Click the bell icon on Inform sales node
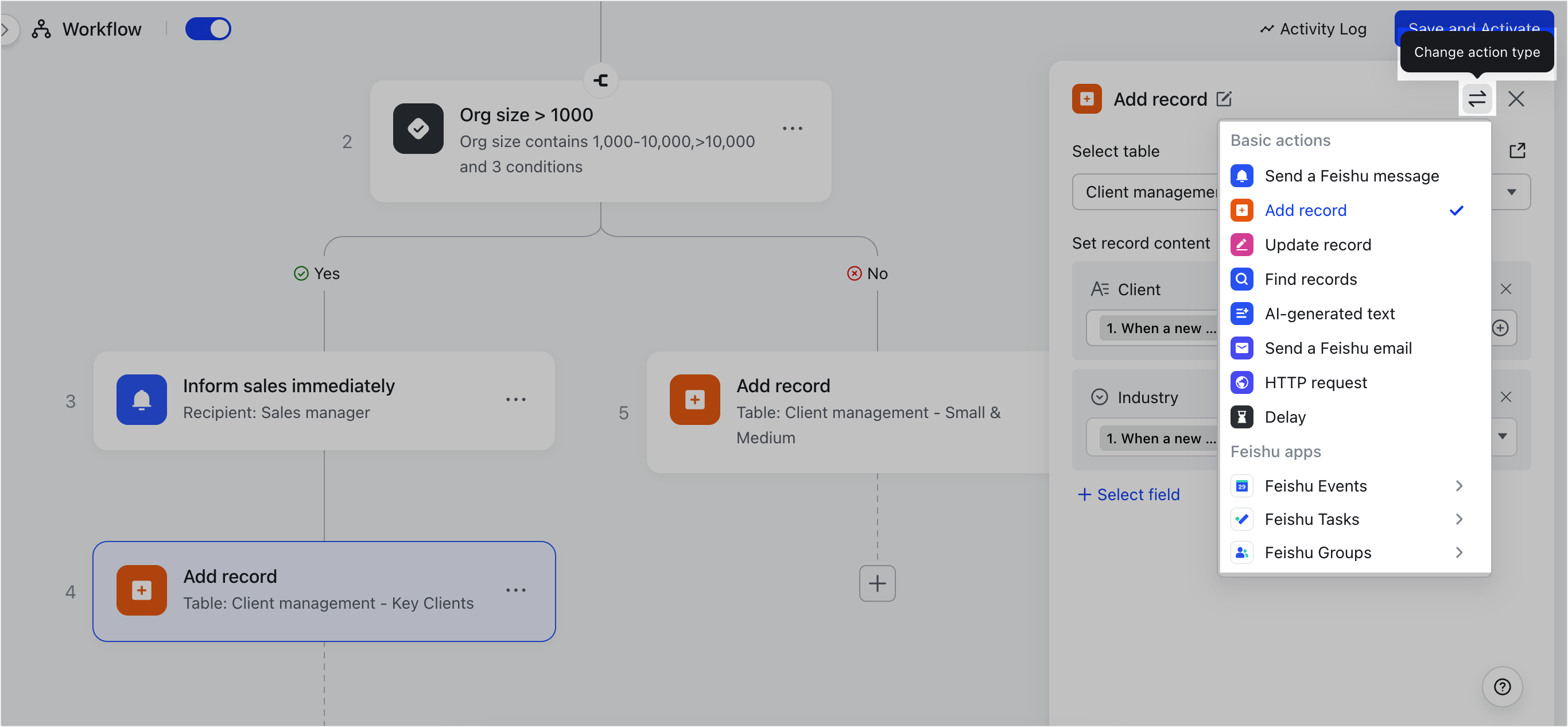Image resolution: width=1568 pixels, height=727 pixels. point(141,400)
